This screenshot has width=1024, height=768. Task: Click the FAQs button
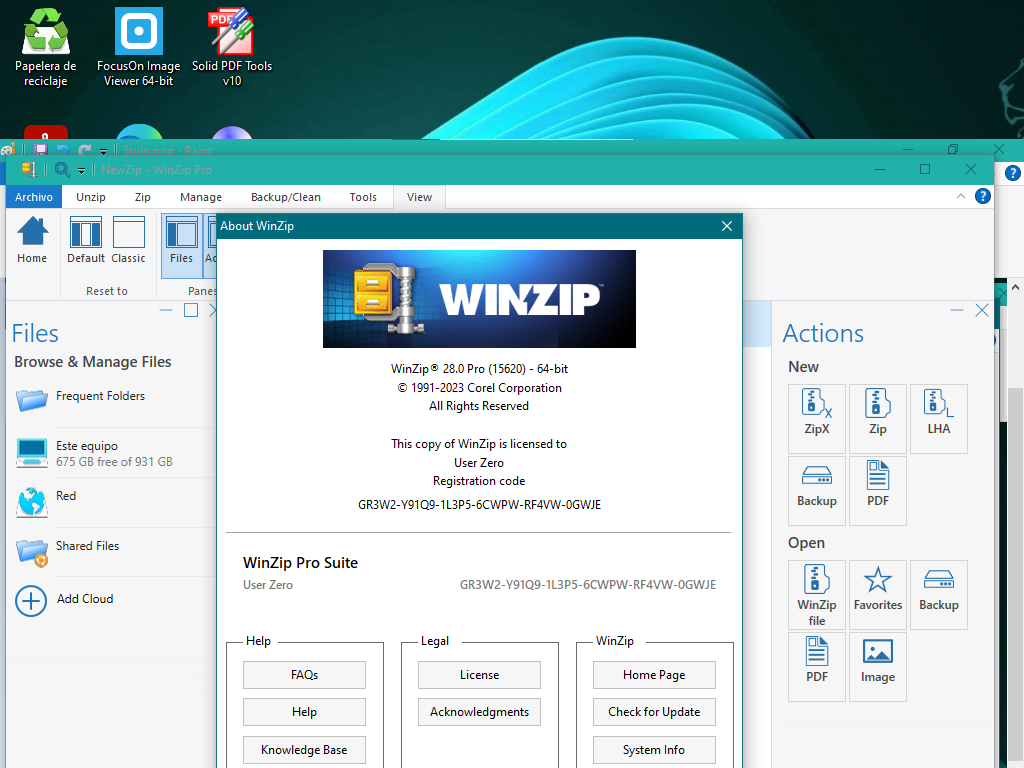coord(304,675)
